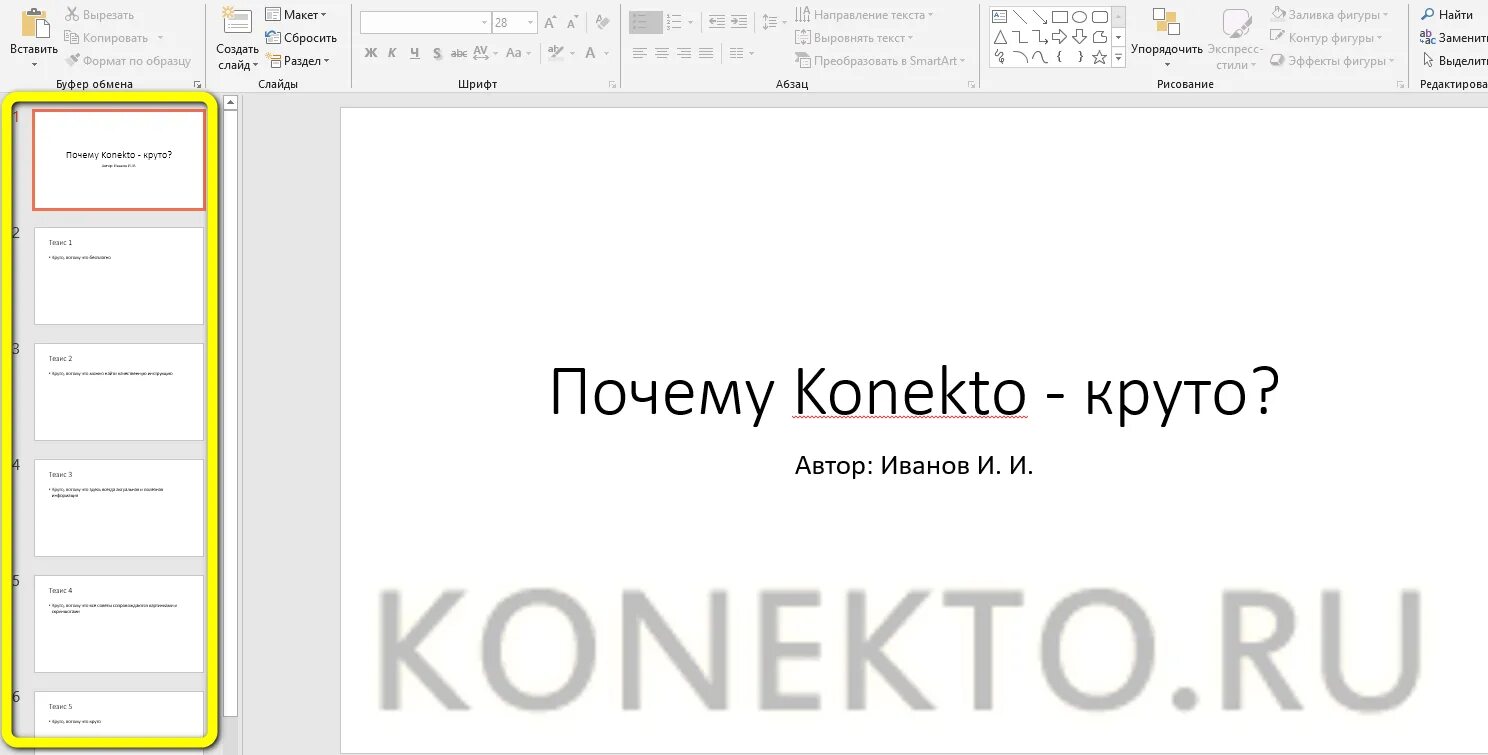Select slide 4 thumbnail Тезис 3
Screen dimensions: 1488x755
coord(119,508)
